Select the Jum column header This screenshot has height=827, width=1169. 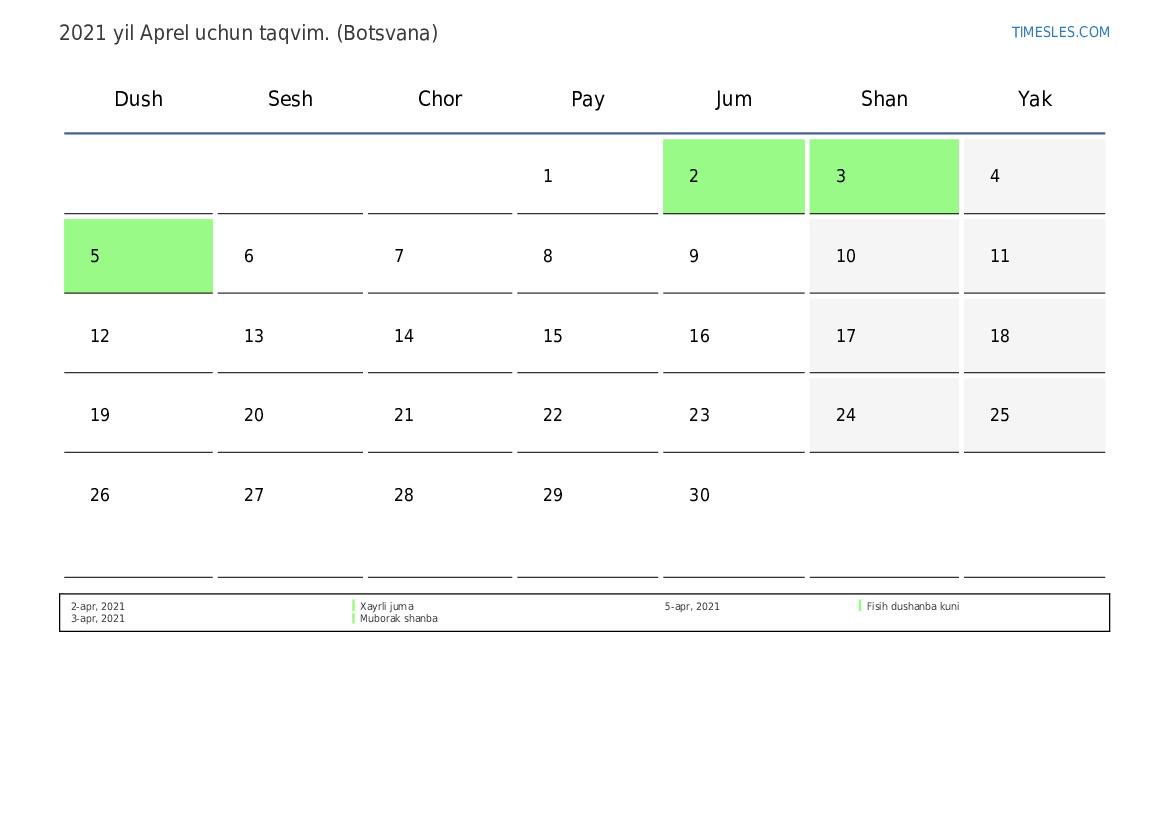click(733, 99)
